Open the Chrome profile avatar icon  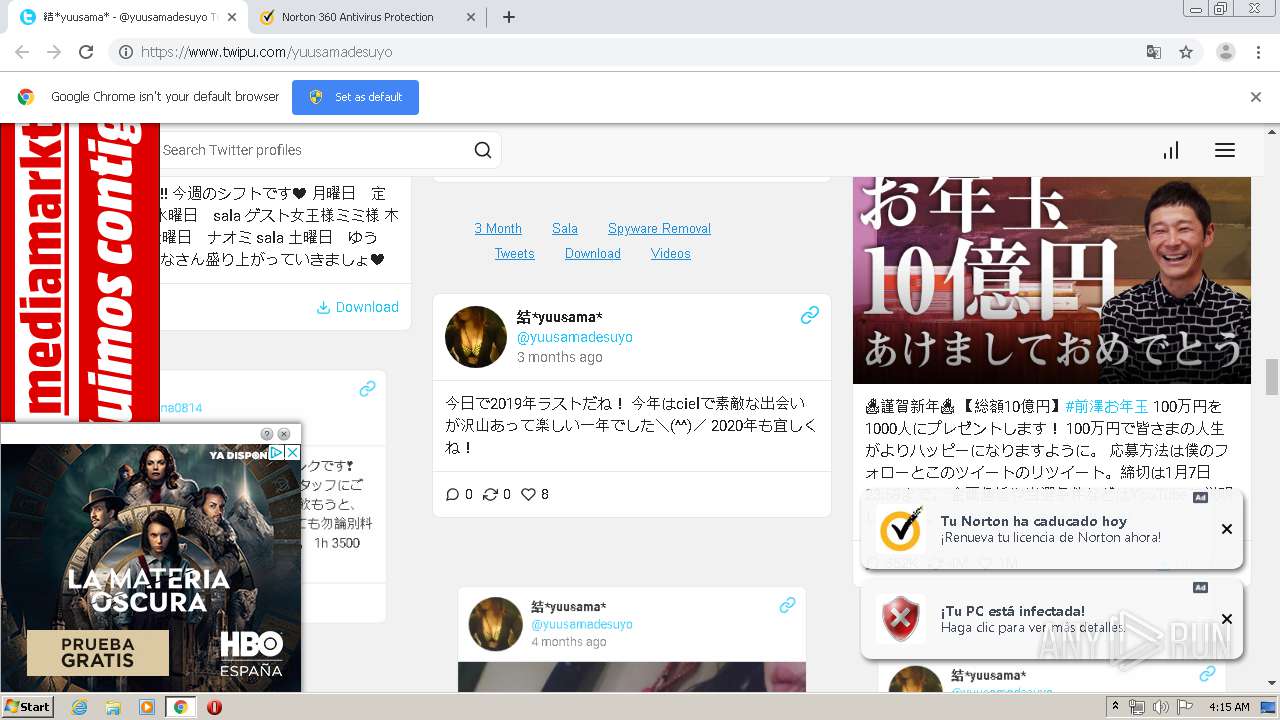1226,52
